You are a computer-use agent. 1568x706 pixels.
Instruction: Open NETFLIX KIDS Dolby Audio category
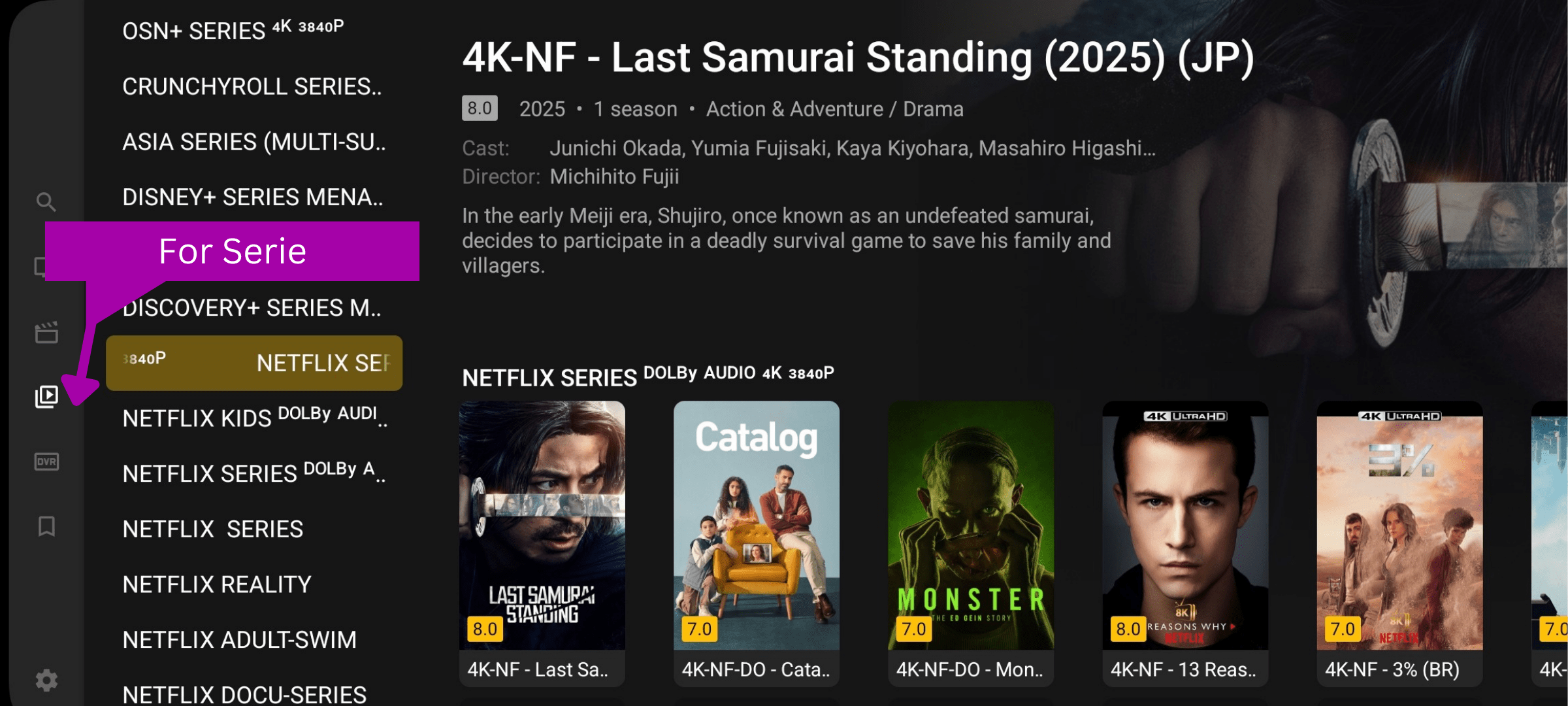pos(255,417)
